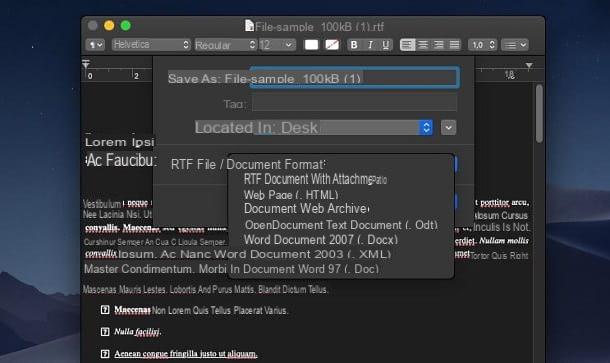Select RTF Document With Attachments format
The height and width of the screenshot is (363, 610).
tap(315, 179)
